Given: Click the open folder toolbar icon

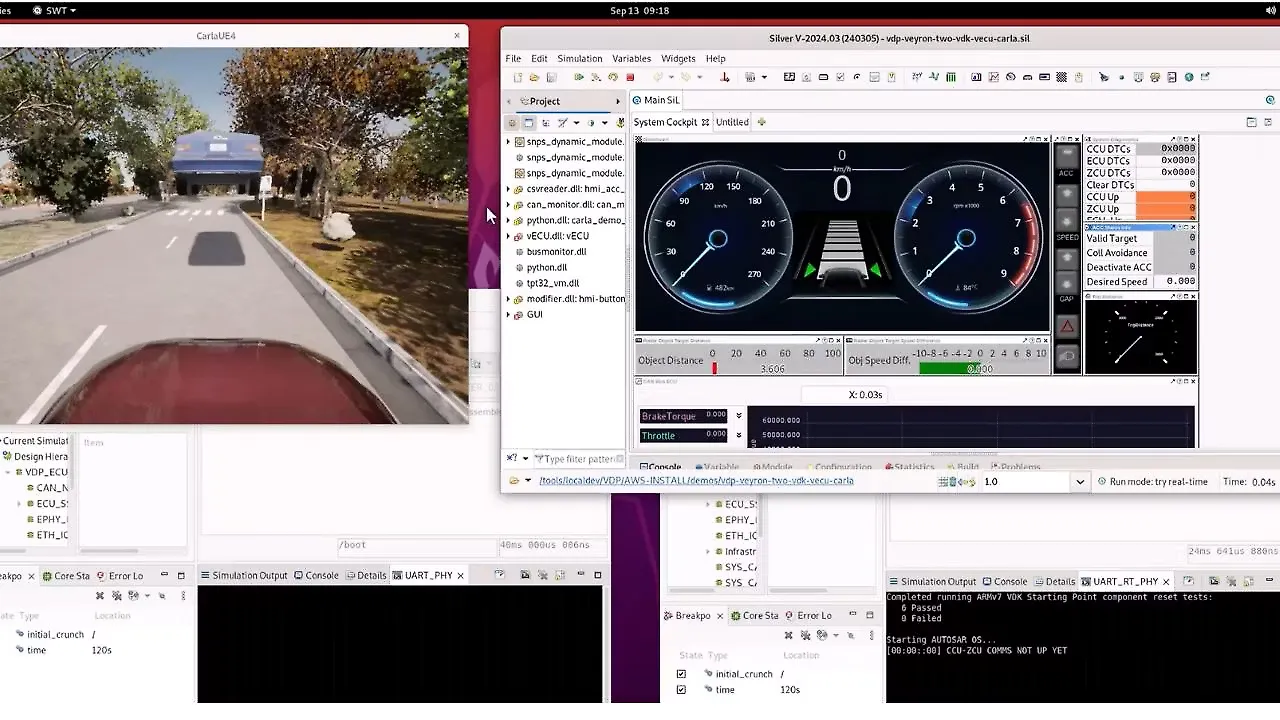Looking at the screenshot, I should point(534,78).
